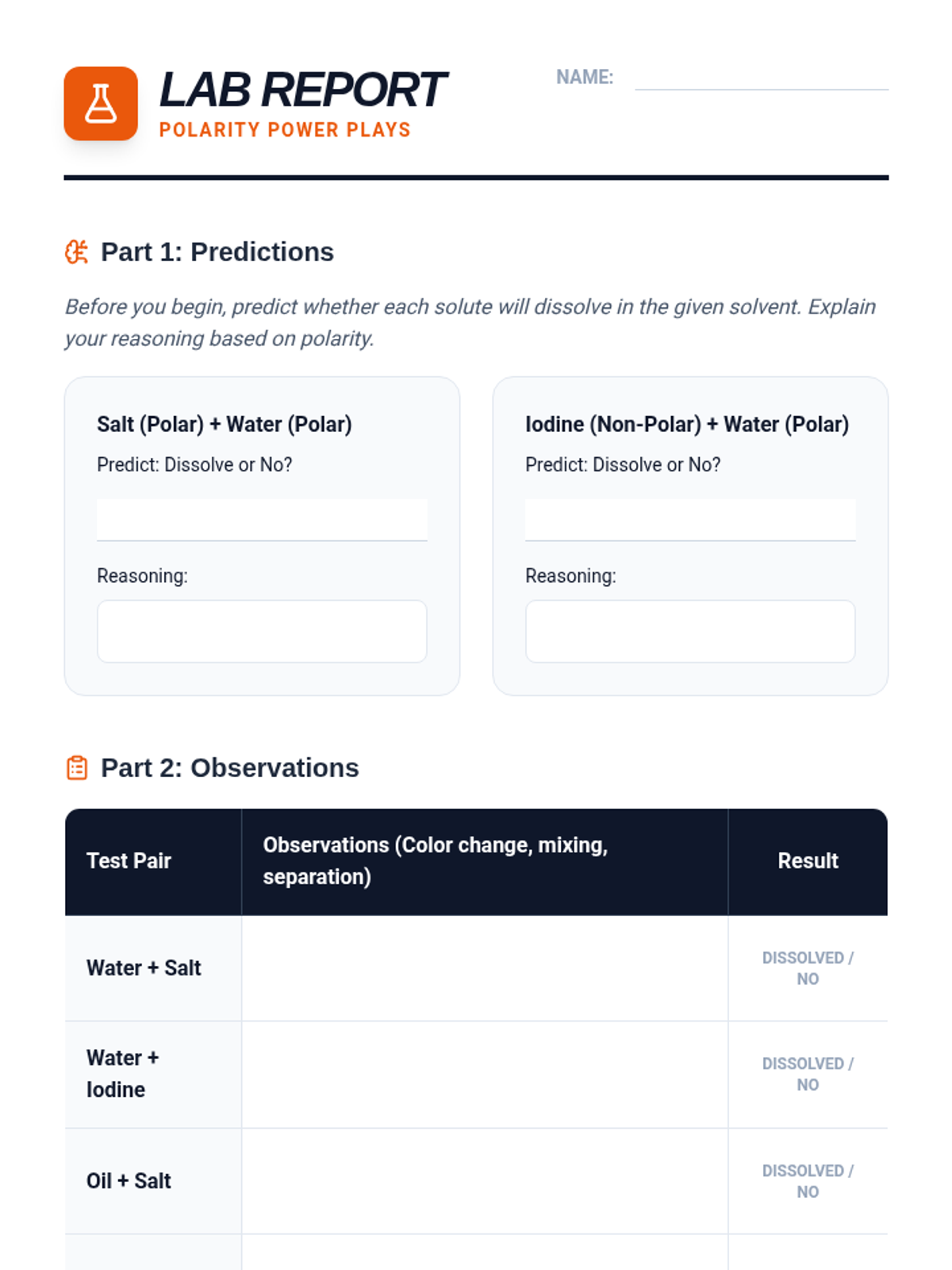Click Water + Salt observations cell
This screenshot has width=952, height=1270.
pyautogui.click(x=484, y=968)
